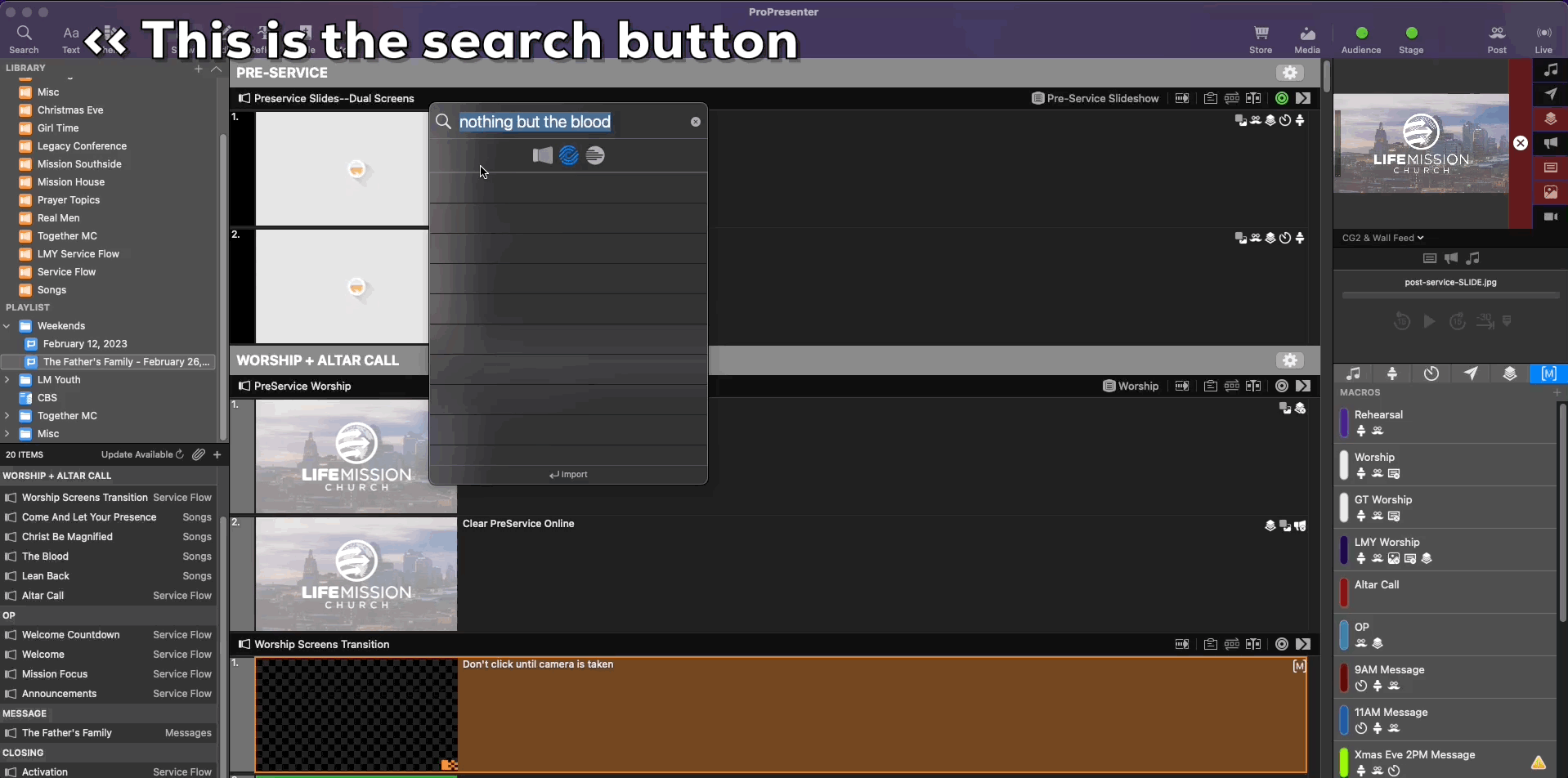The height and width of the screenshot is (778, 1568).
Task: Click the Clear All X button beside preview
Action: [x=1521, y=143]
